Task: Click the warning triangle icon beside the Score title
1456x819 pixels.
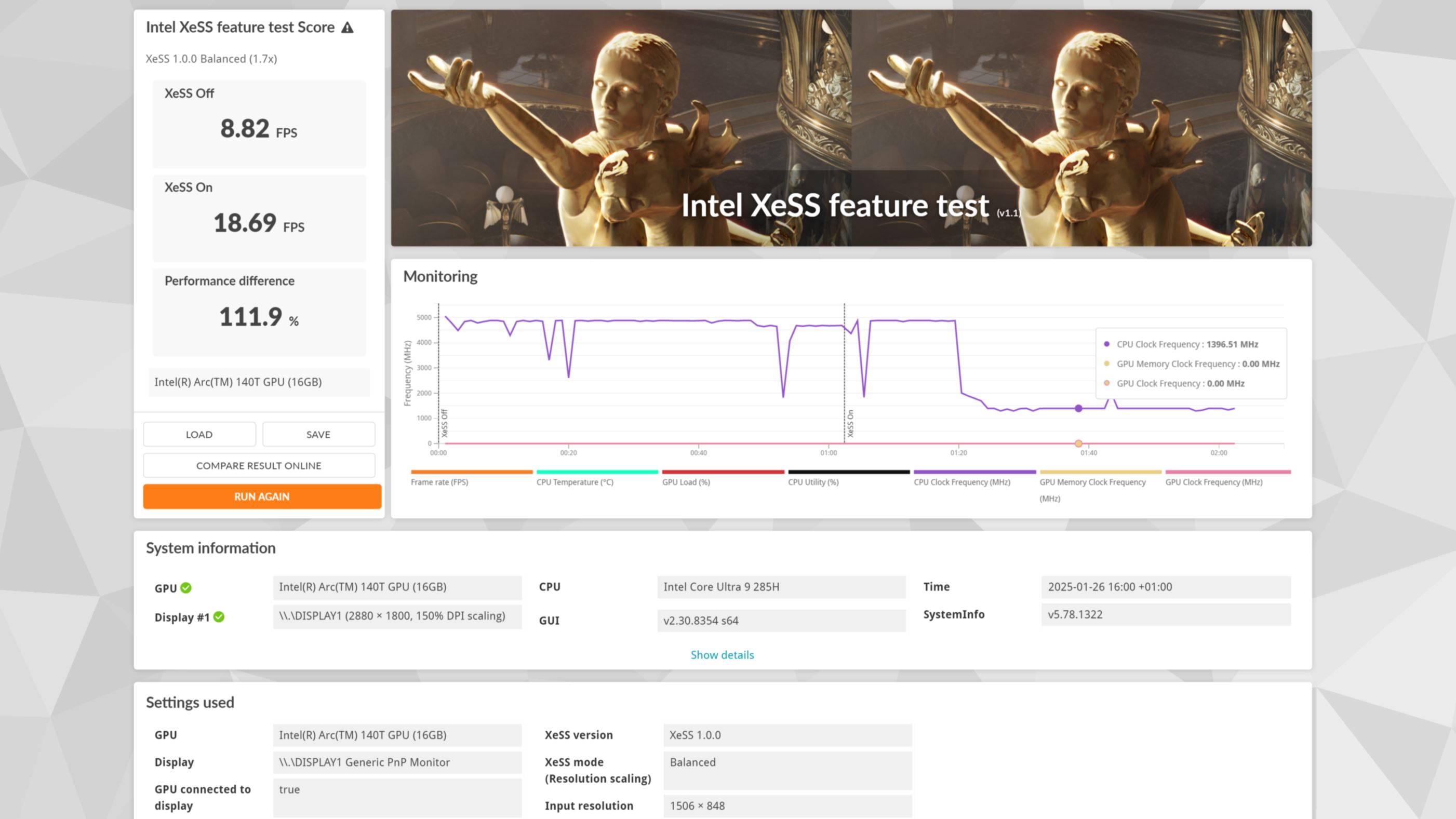Action: (x=347, y=27)
